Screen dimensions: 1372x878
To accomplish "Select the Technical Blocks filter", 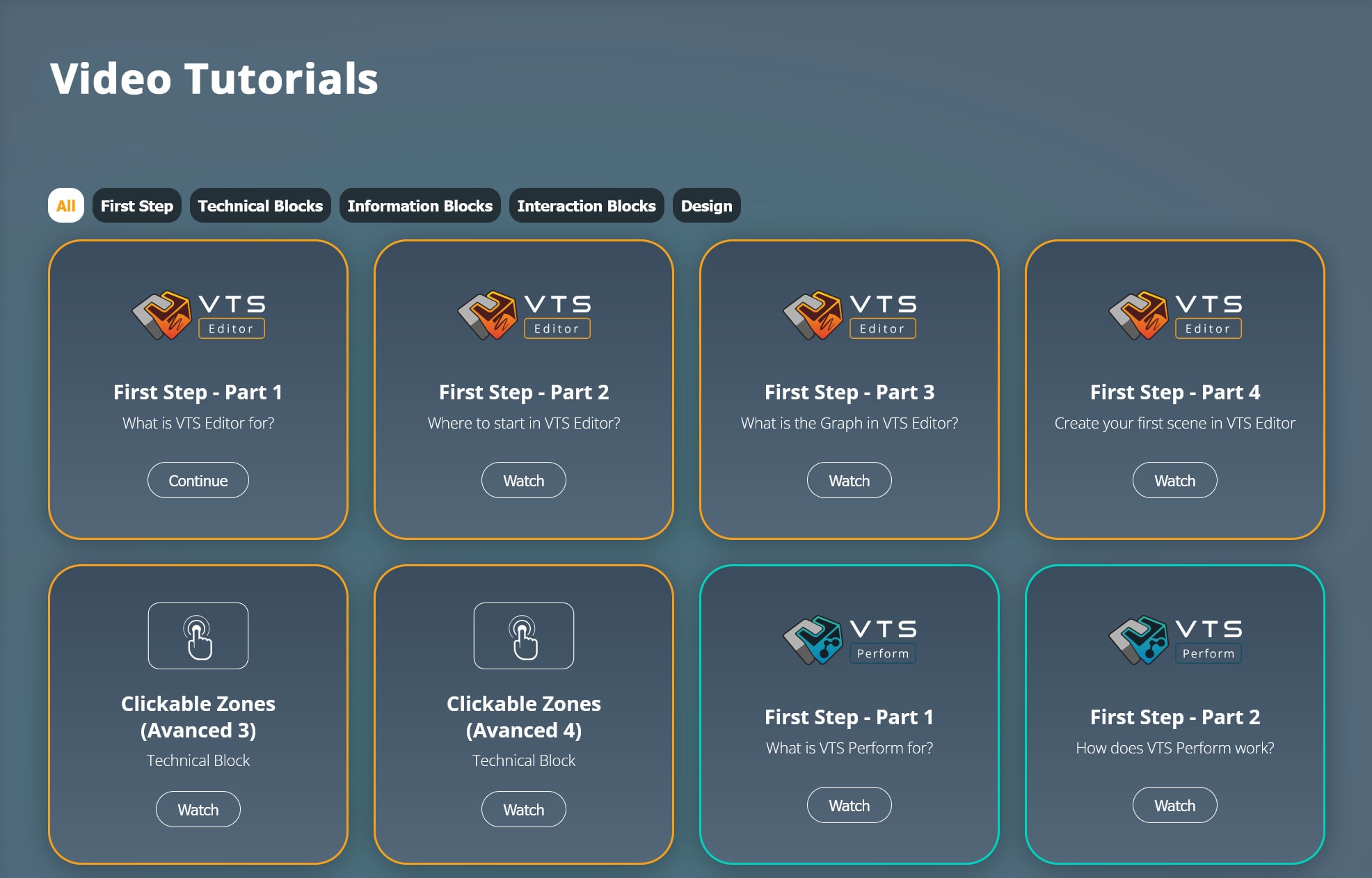I will (x=260, y=205).
